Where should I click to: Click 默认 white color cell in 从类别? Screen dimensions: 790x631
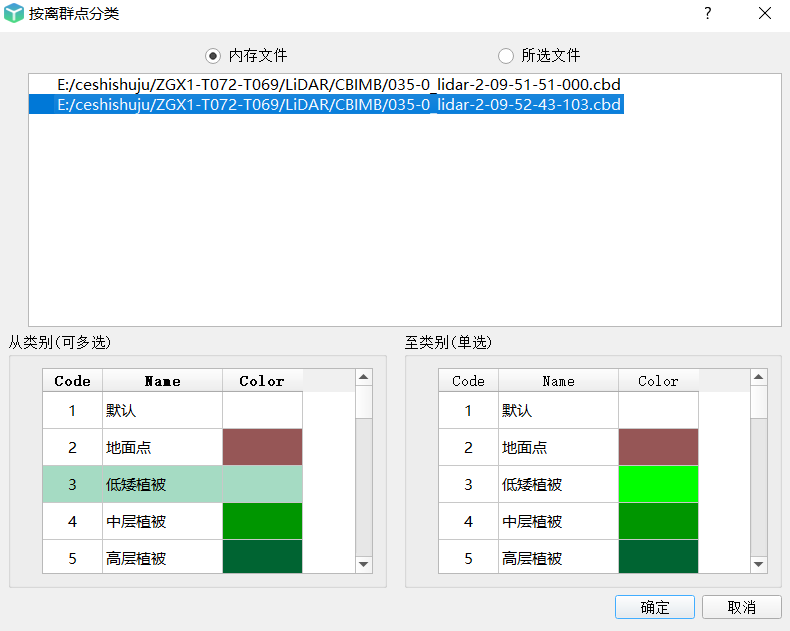click(262, 410)
